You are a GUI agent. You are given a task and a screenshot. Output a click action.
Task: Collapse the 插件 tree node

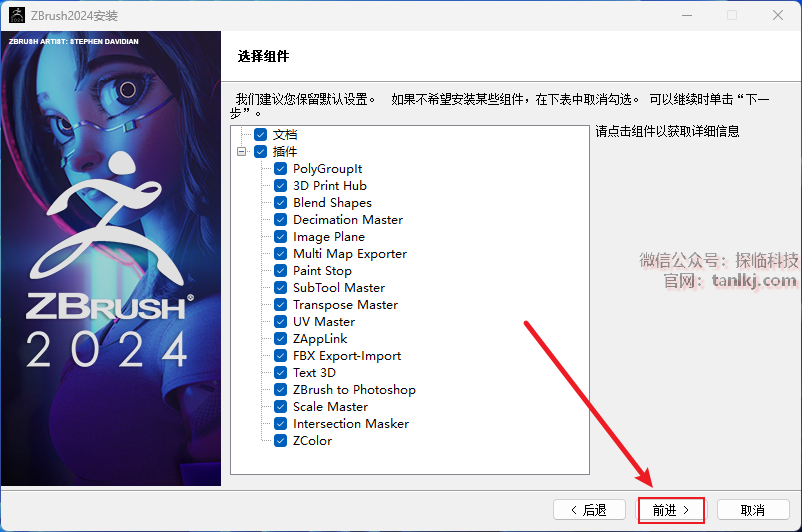[241, 151]
